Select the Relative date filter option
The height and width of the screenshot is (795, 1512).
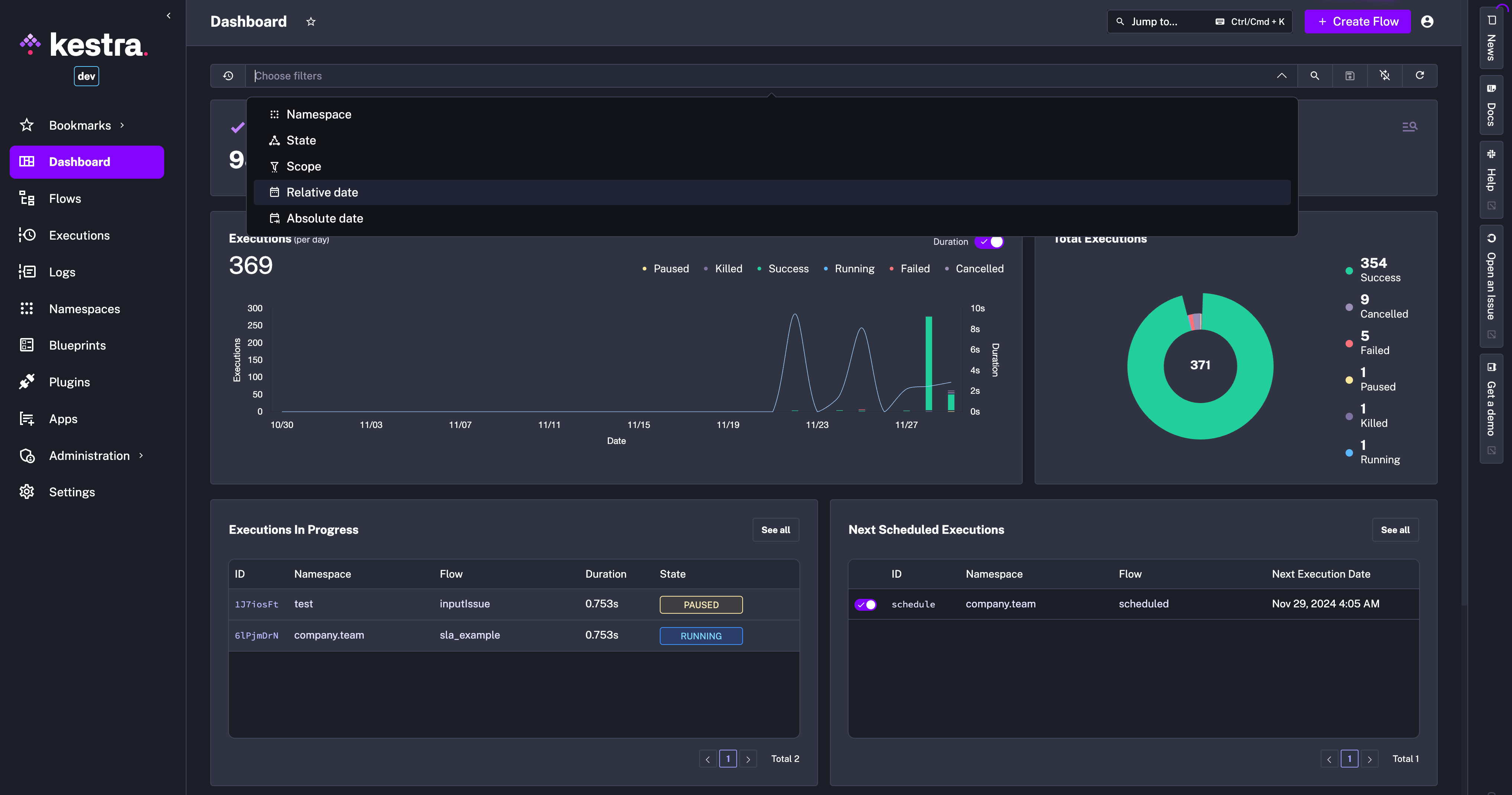point(322,192)
